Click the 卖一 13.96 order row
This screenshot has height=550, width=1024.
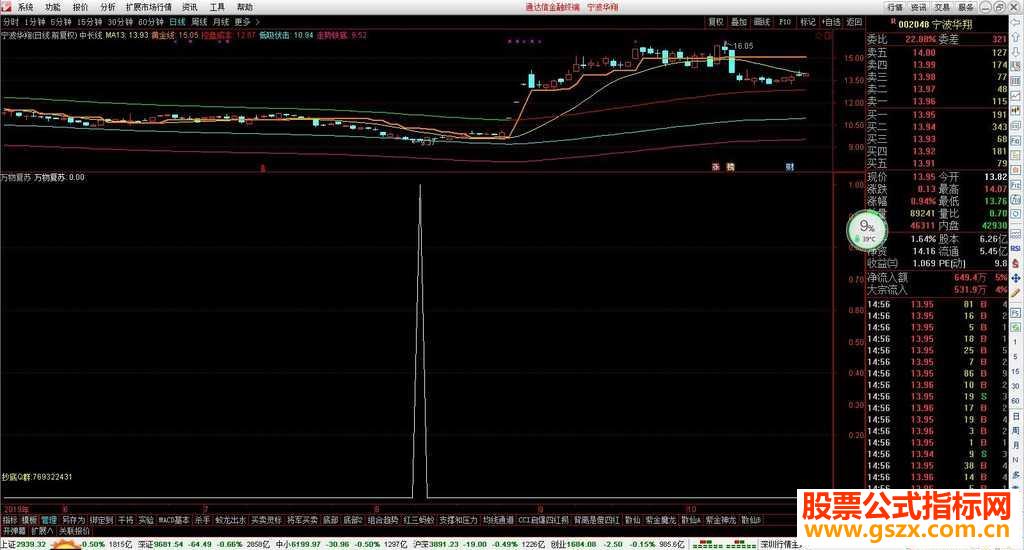click(937, 102)
